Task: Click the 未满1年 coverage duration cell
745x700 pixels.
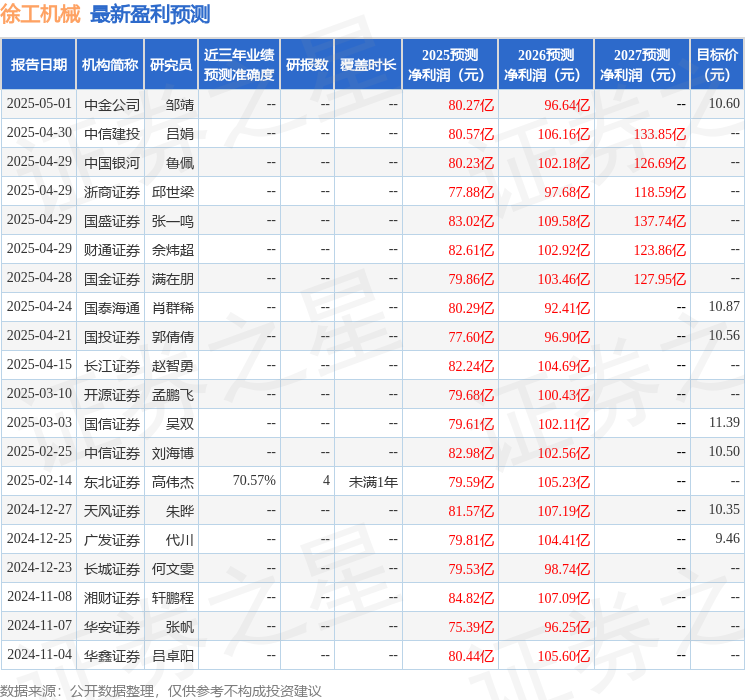Action: [373, 482]
